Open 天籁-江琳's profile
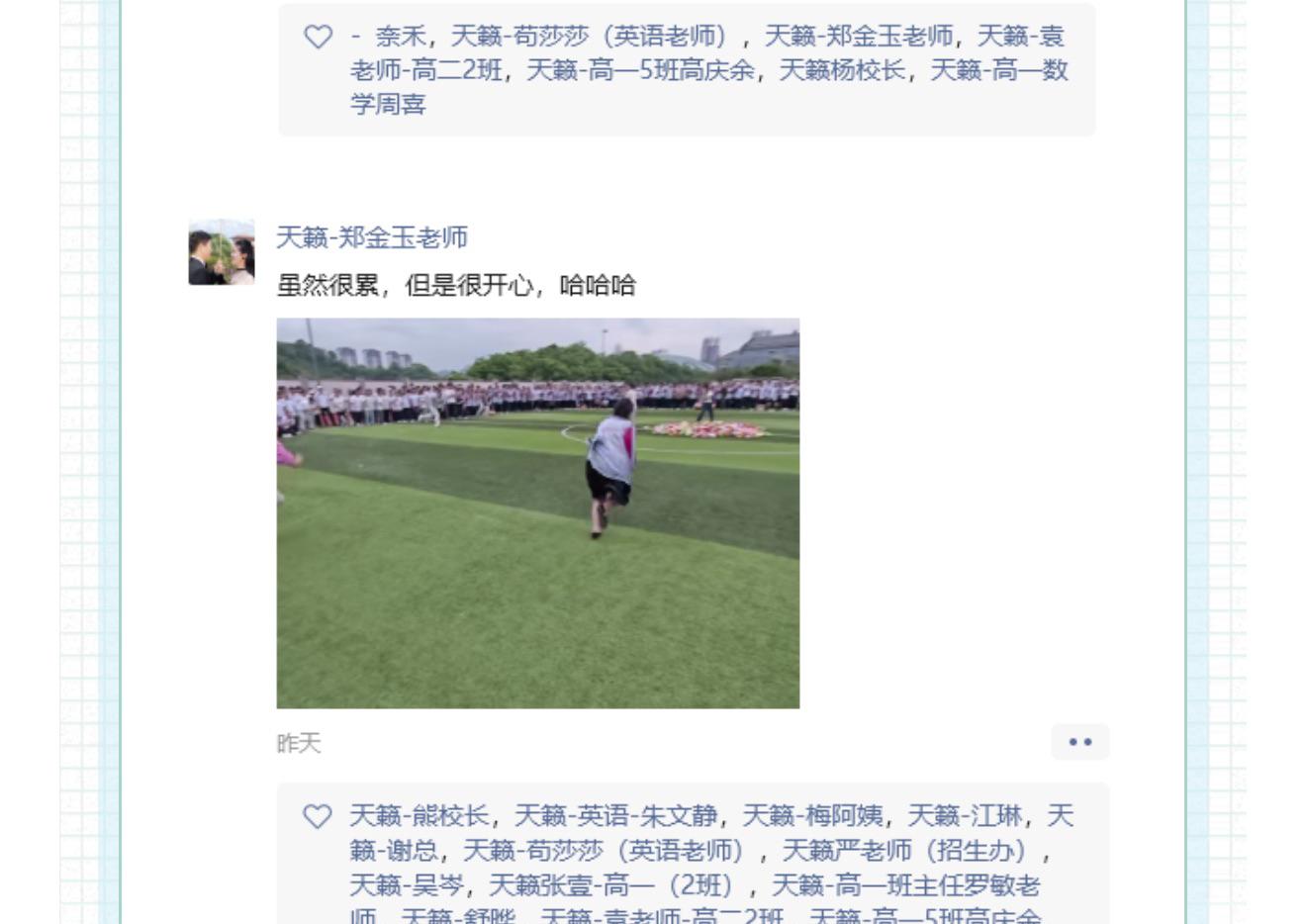 [966, 816]
